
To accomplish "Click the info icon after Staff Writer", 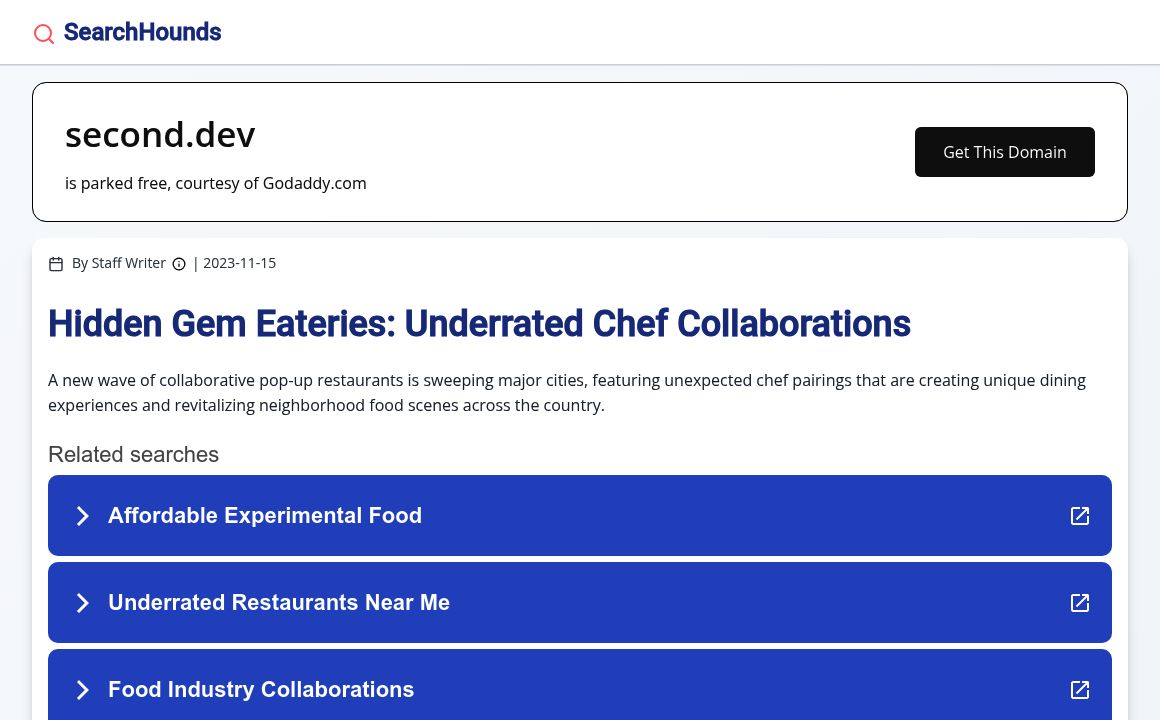I will pyautogui.click(x=179, y=264).
